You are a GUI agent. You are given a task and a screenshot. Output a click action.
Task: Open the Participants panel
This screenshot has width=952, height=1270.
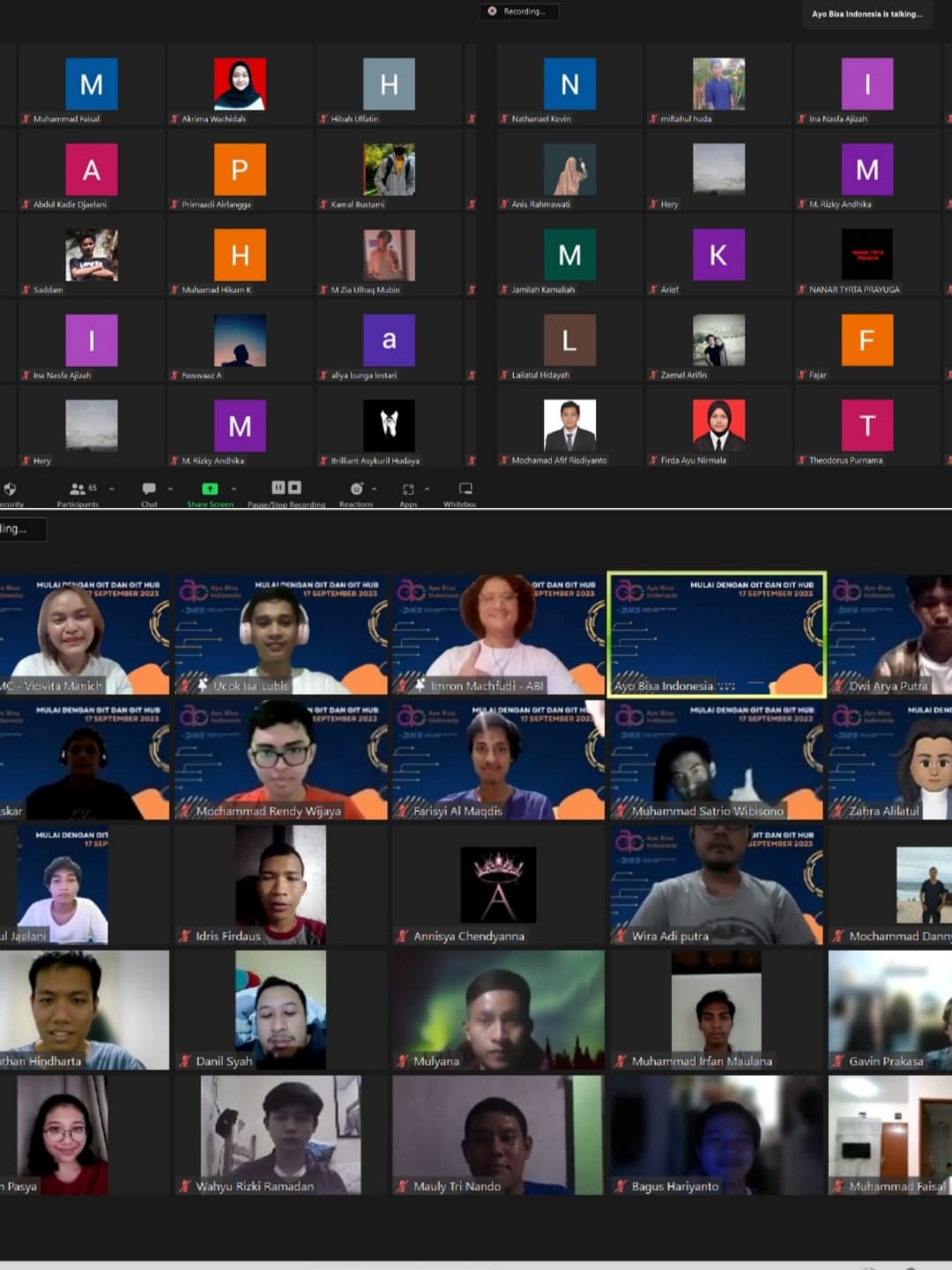(78, 489)
